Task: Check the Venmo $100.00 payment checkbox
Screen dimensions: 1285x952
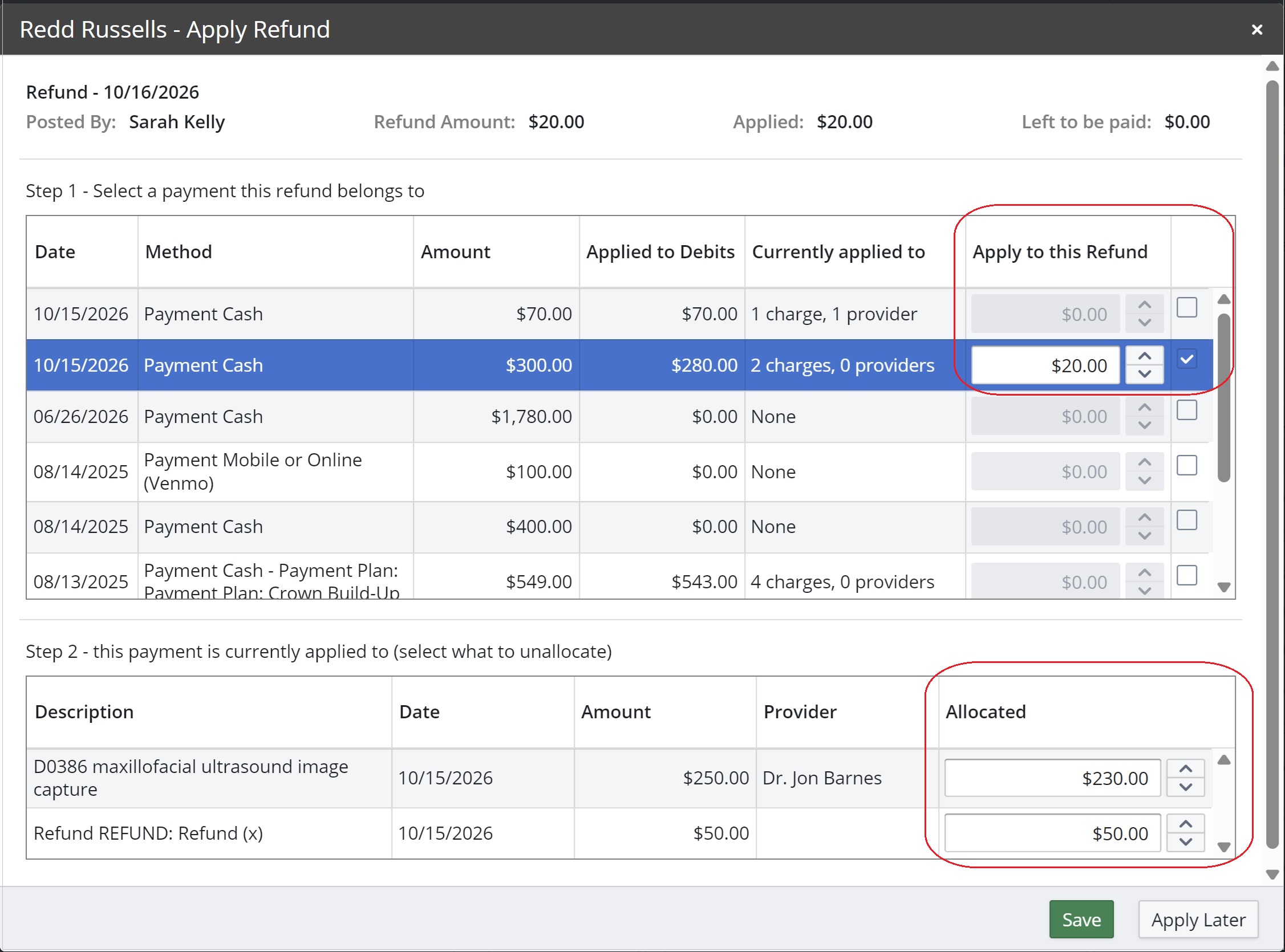Action: [1186, 465]
